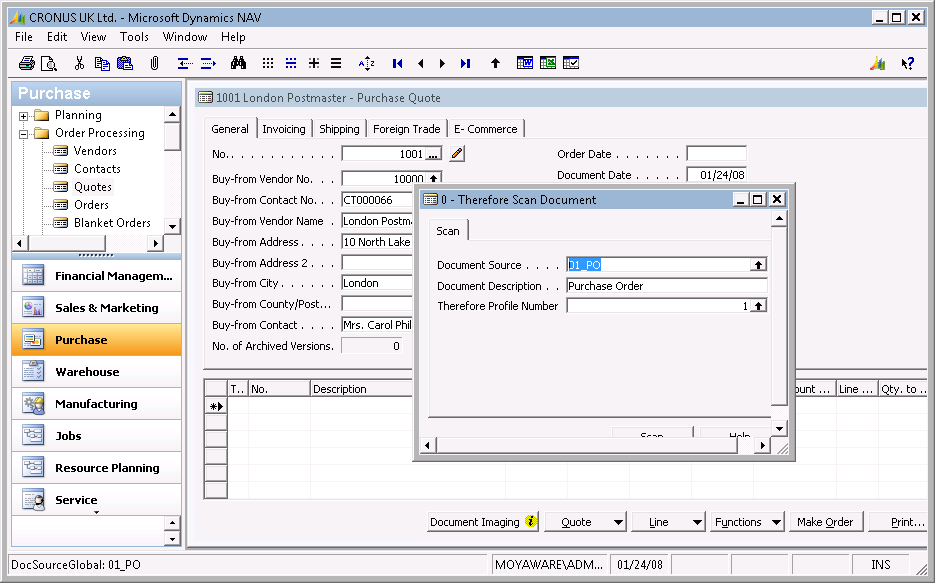
Task: Collapse the Order Processing folder
Action: click(23, 134)
